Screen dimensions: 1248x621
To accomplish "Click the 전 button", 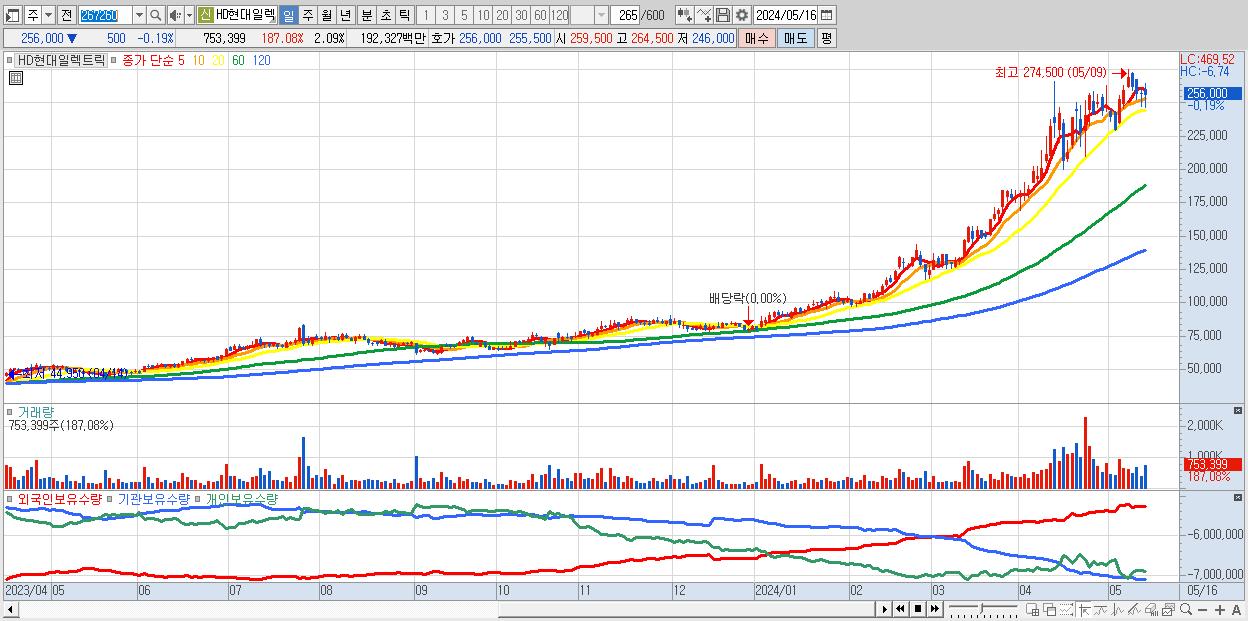I will pyautogui.click(x=66, y=15).
